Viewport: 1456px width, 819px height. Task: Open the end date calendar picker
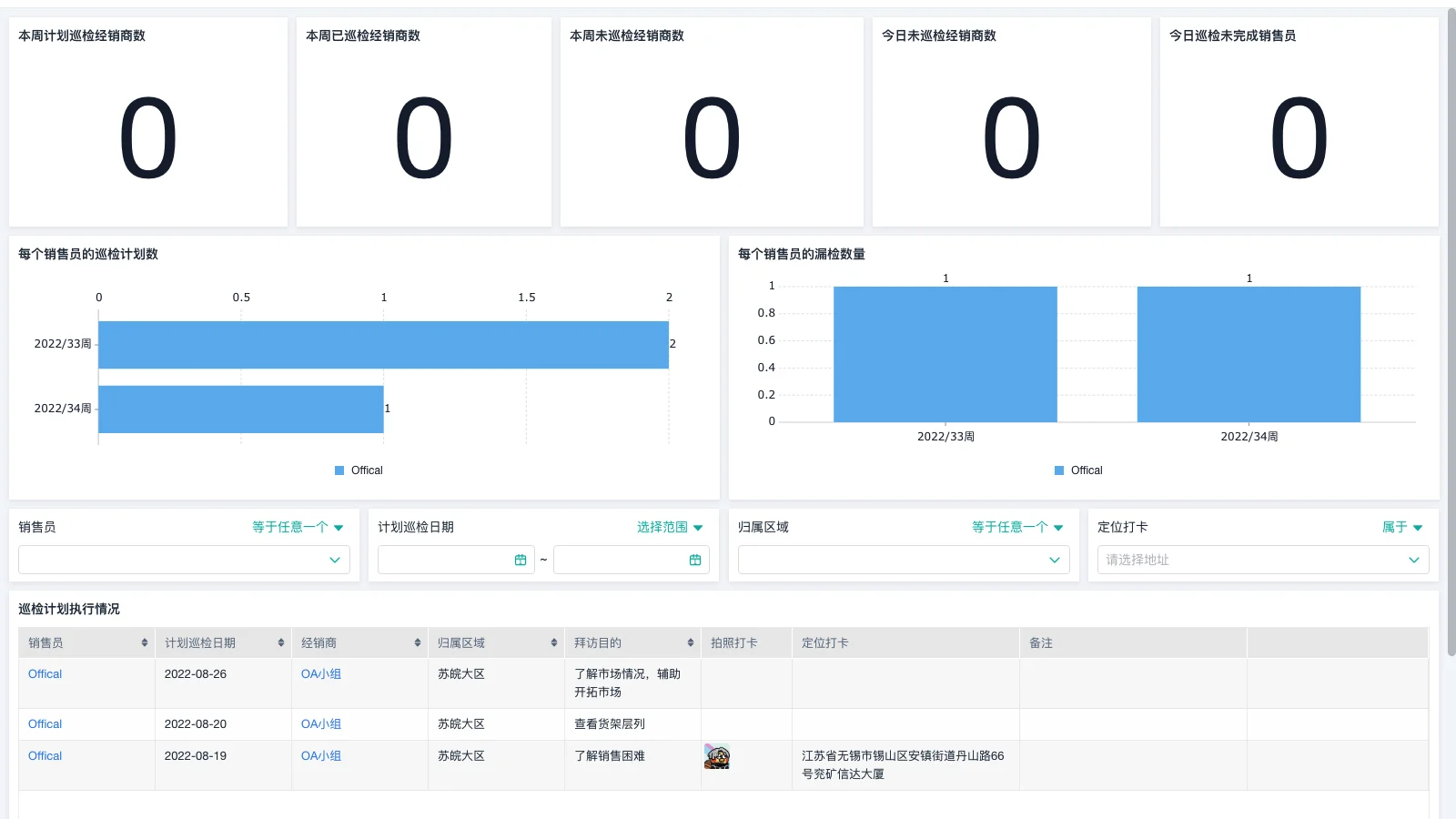tap(696, 560)
